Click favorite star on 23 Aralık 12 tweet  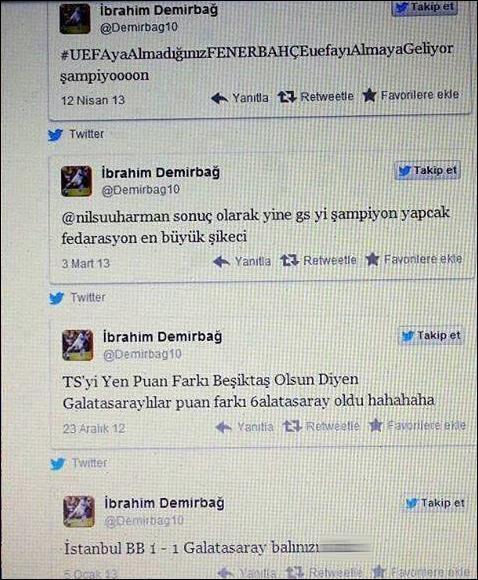point(376,425)
